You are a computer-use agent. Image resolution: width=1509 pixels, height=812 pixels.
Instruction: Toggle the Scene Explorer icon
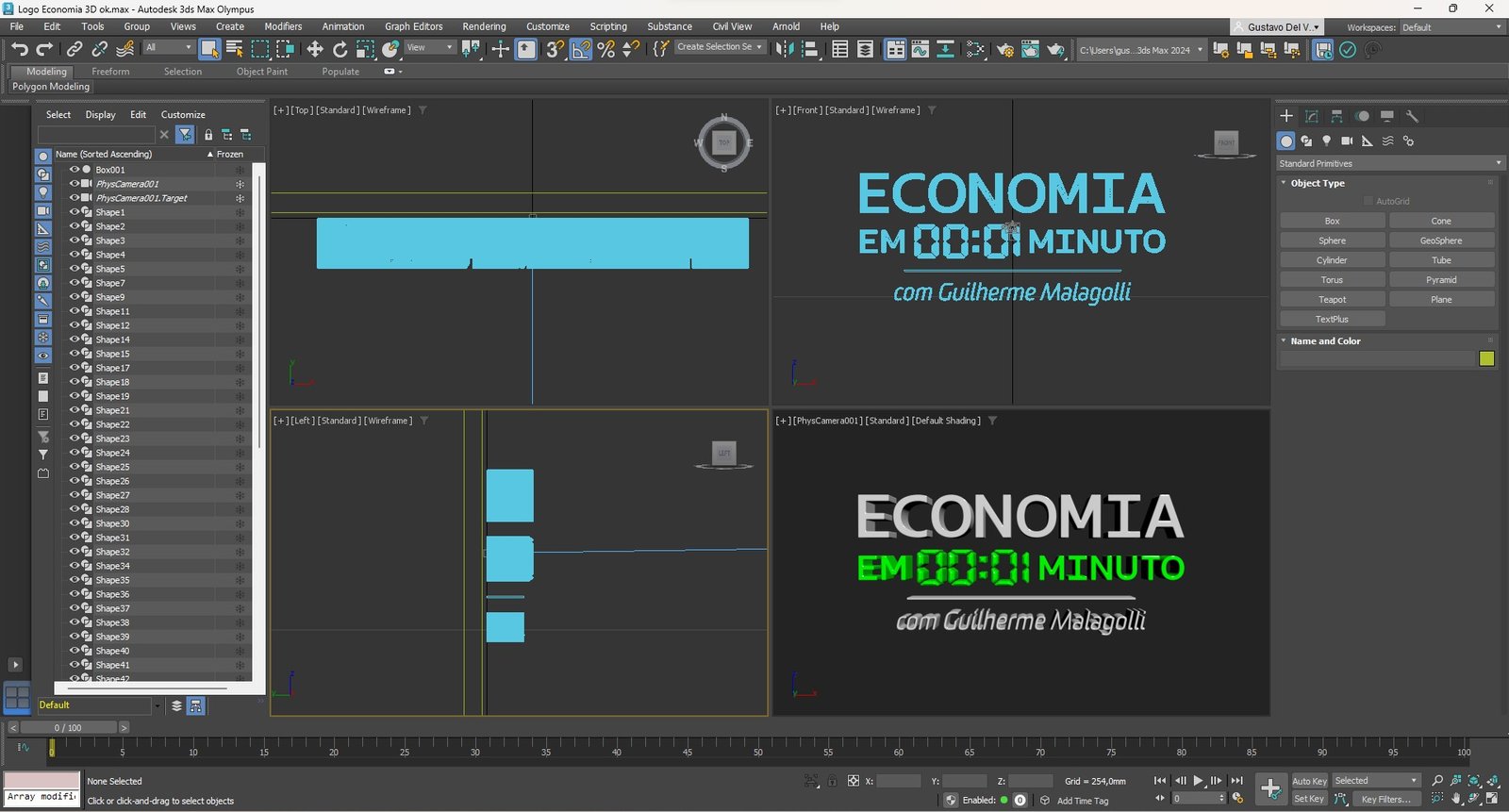click(839, 49)
